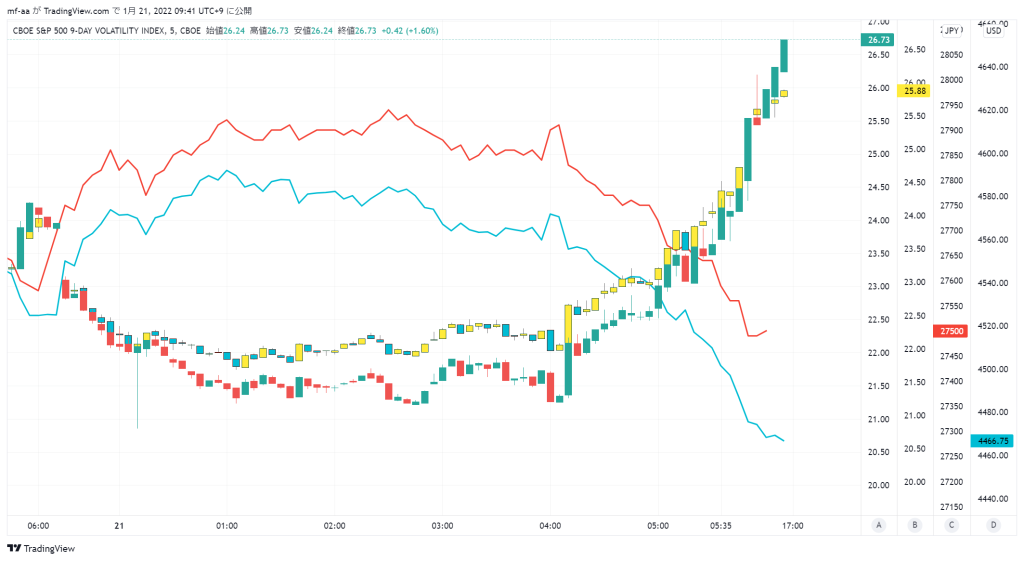Click the 4640.00 value on scale D

993,67
